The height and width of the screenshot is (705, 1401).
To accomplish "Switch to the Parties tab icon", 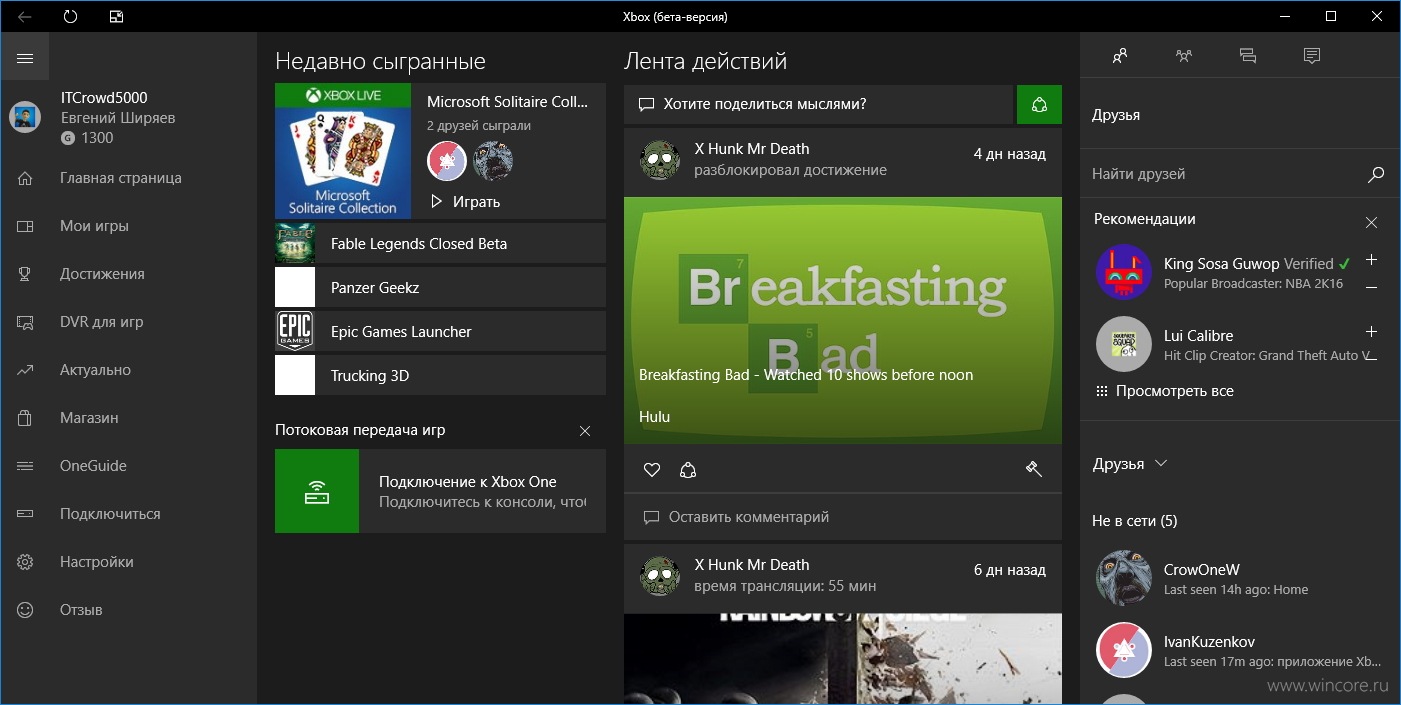I will [x=1184, y=56].
